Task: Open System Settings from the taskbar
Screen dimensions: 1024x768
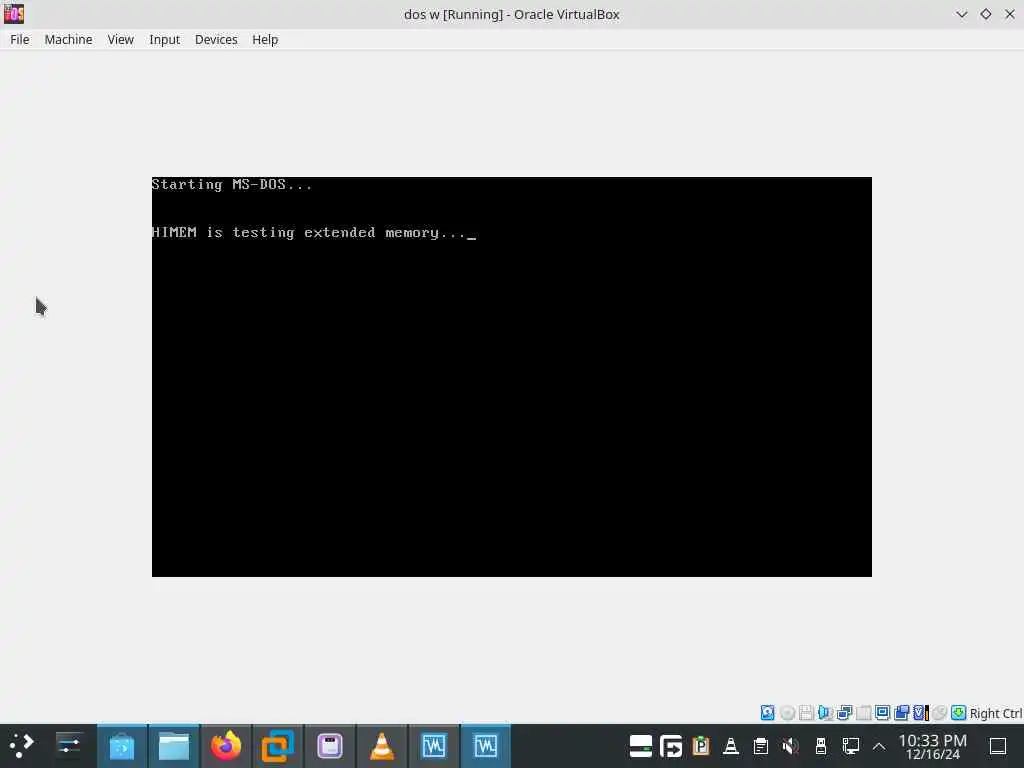Action: [x=69, y=746]
